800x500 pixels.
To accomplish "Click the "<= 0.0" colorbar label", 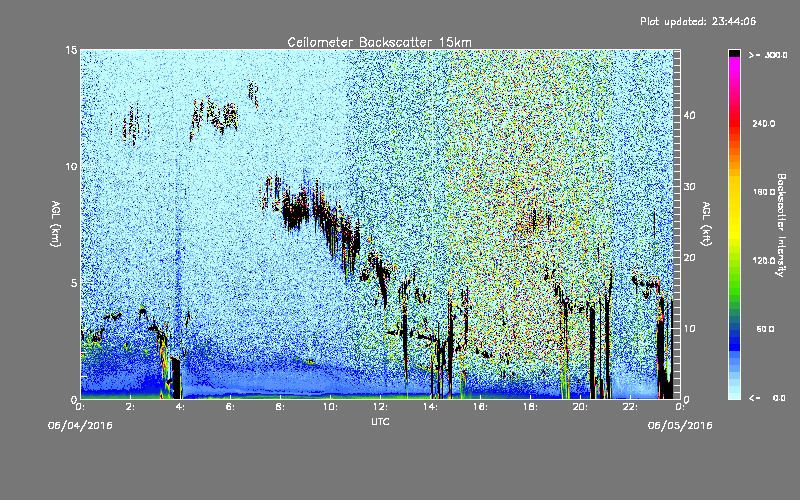I will (x=767, y=397).
